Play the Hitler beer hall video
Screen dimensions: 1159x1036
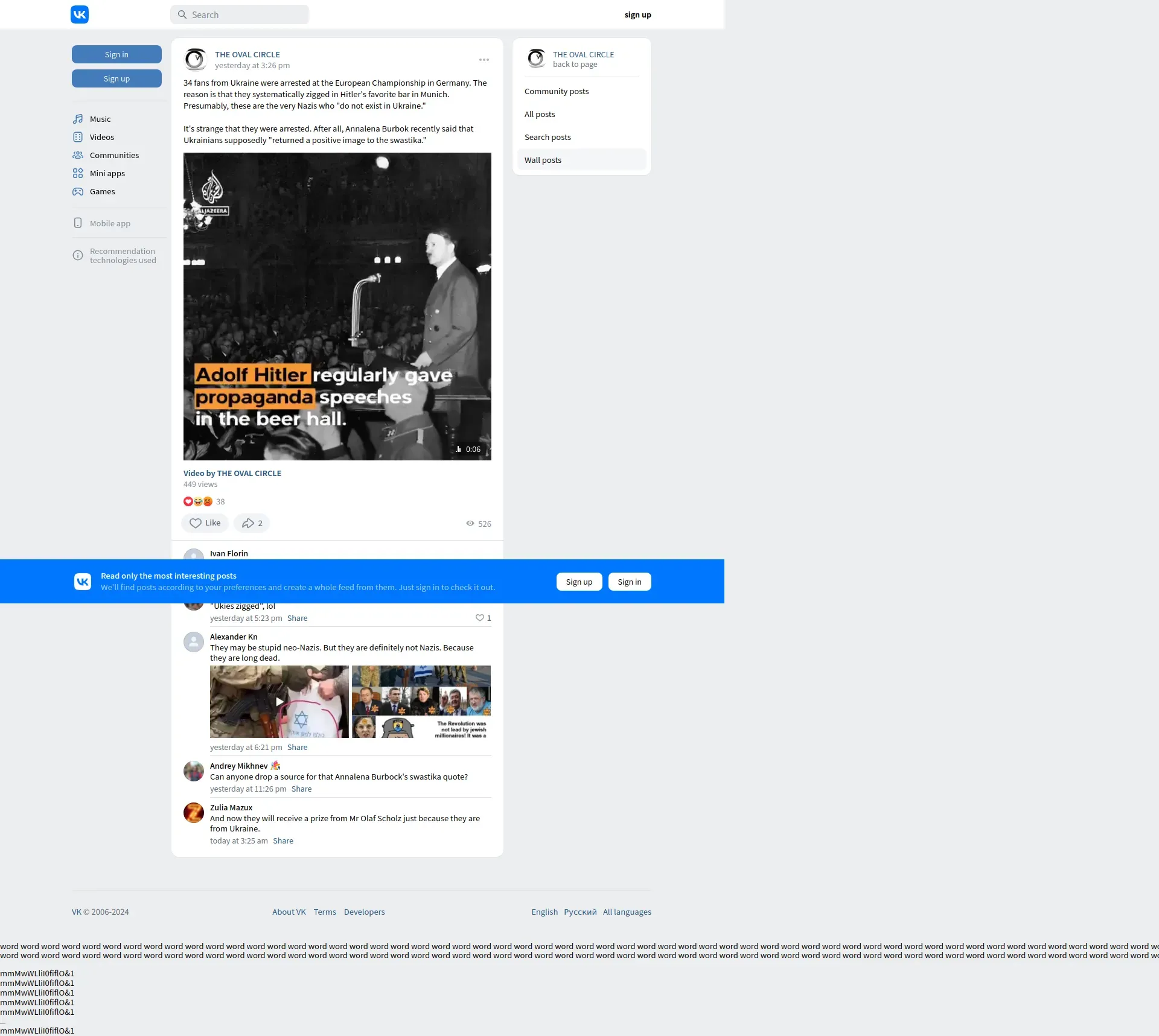(x=337, y=307)
